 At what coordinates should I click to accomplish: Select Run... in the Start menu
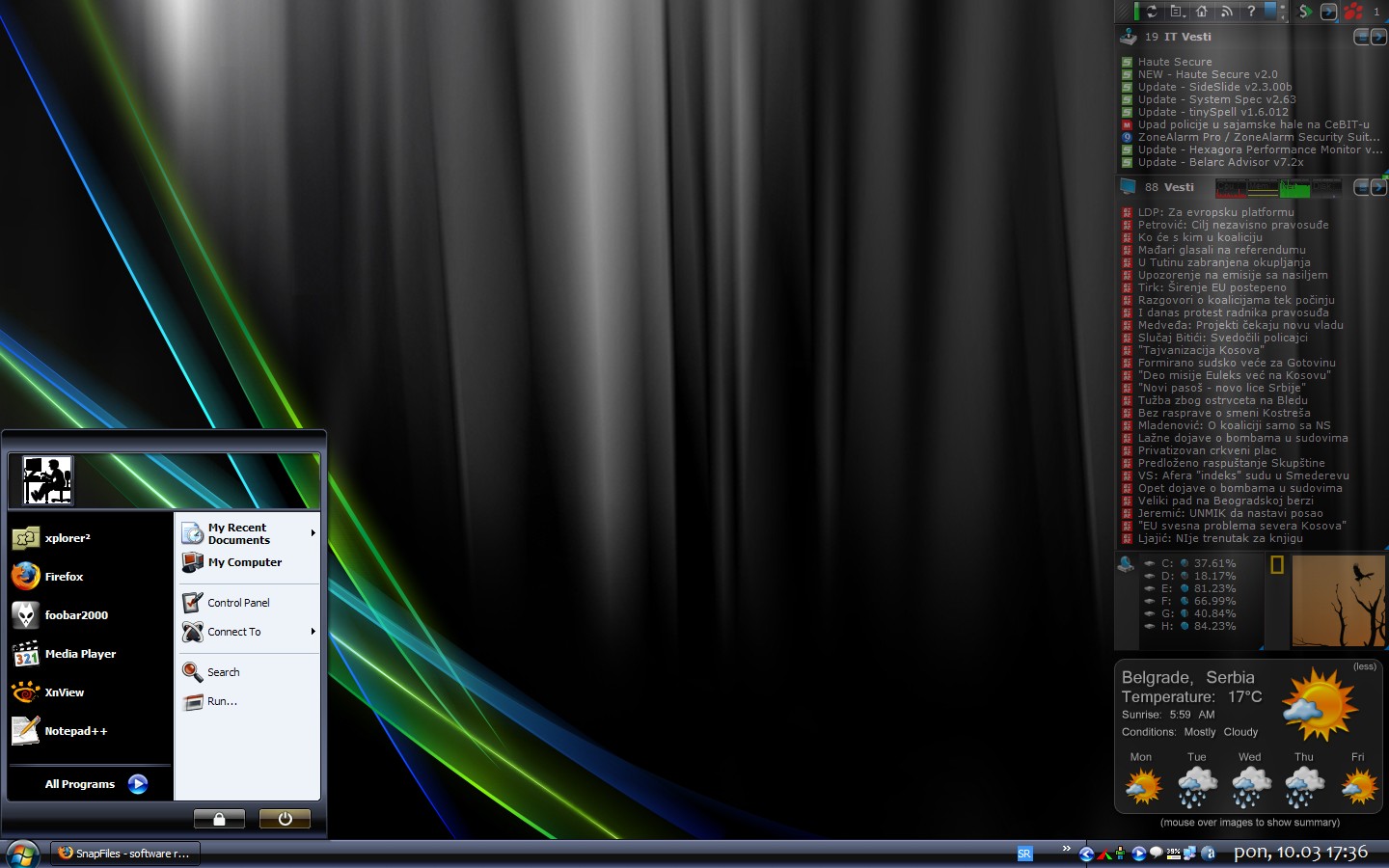[x=222, y=701]
